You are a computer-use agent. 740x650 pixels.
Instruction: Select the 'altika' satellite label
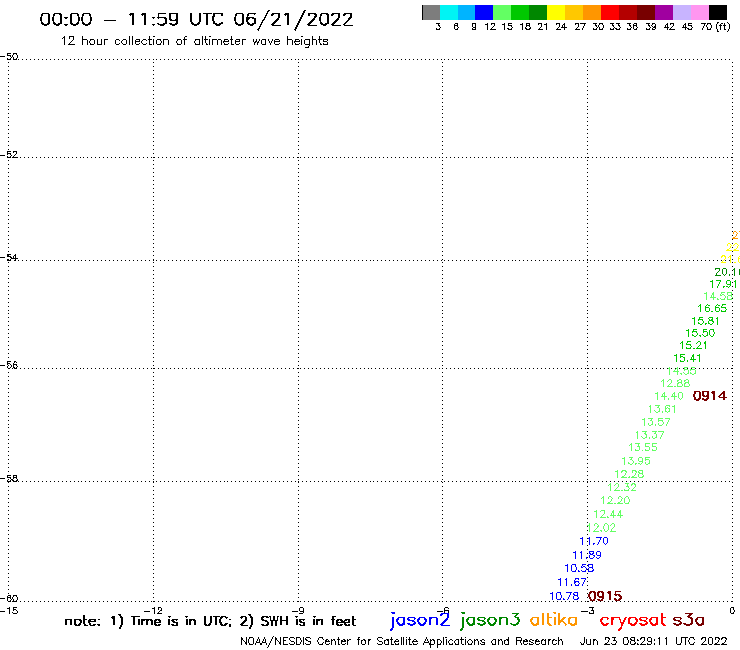coord(554,619)
